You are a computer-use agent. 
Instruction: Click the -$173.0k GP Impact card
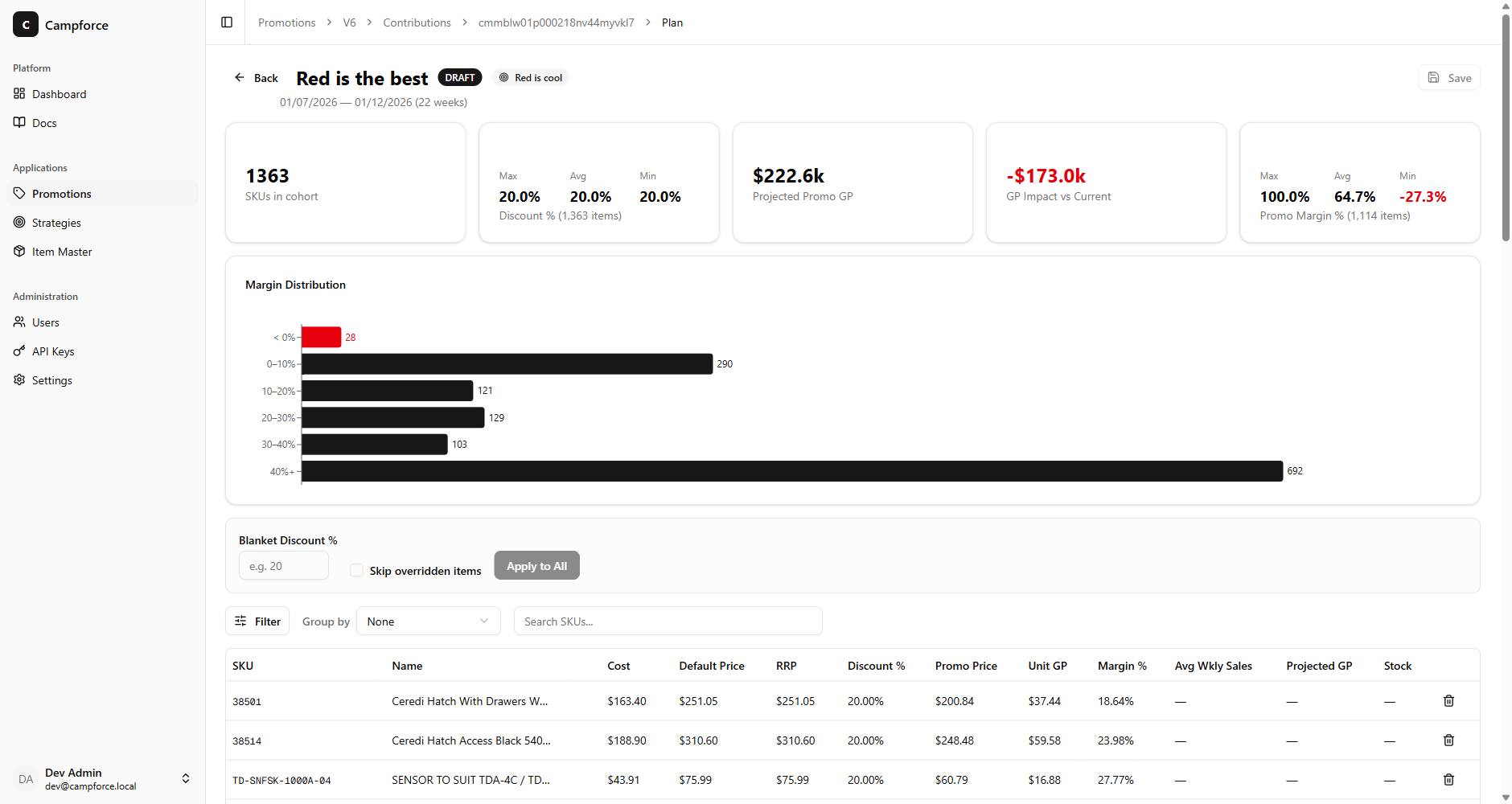point(1106,183)
